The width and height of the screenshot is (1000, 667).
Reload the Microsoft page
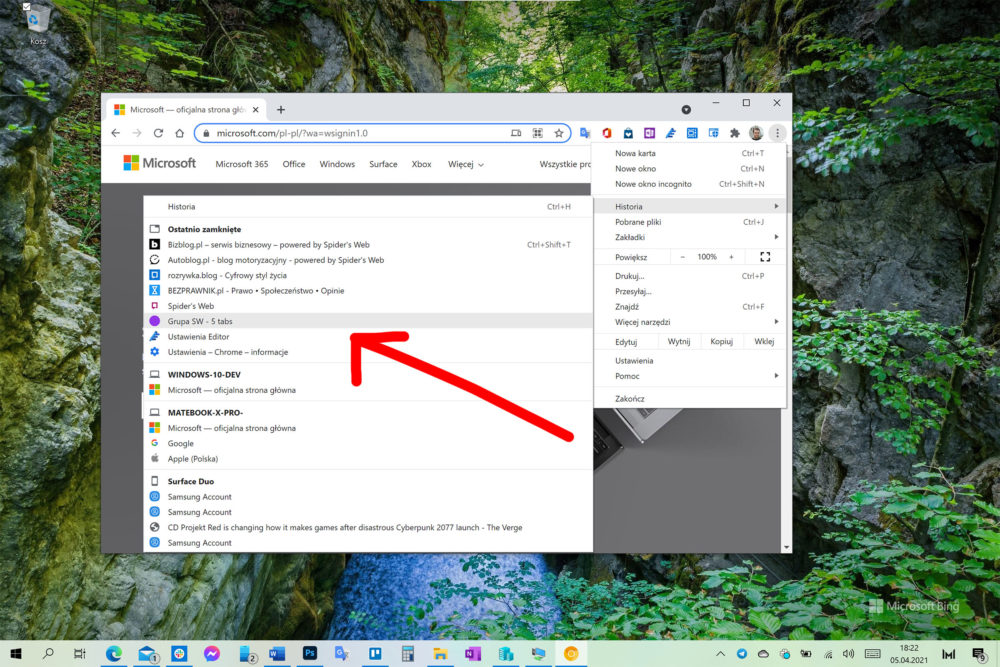158,133
